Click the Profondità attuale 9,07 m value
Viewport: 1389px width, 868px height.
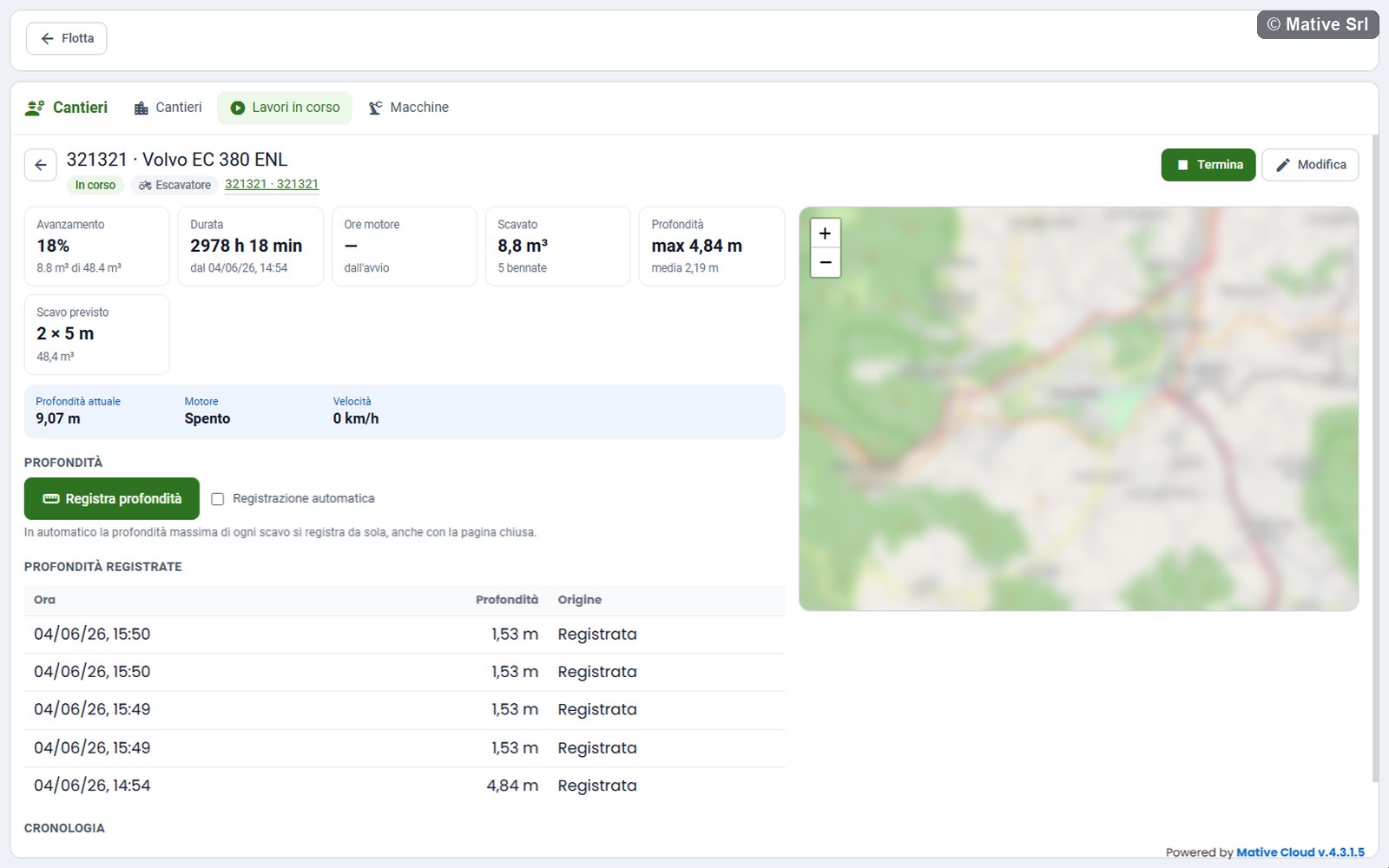[x=58, y=418]
